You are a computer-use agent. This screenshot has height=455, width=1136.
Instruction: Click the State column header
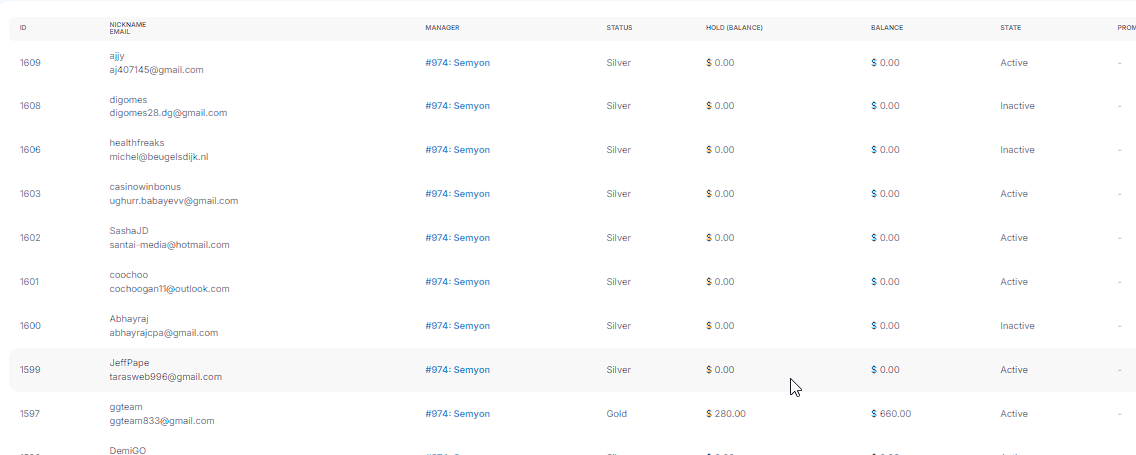(1010, 28)
